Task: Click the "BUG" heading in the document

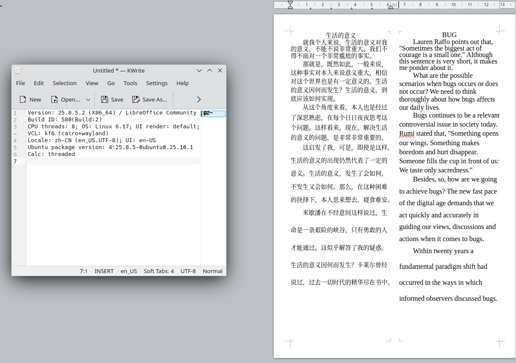Action: 449,35
